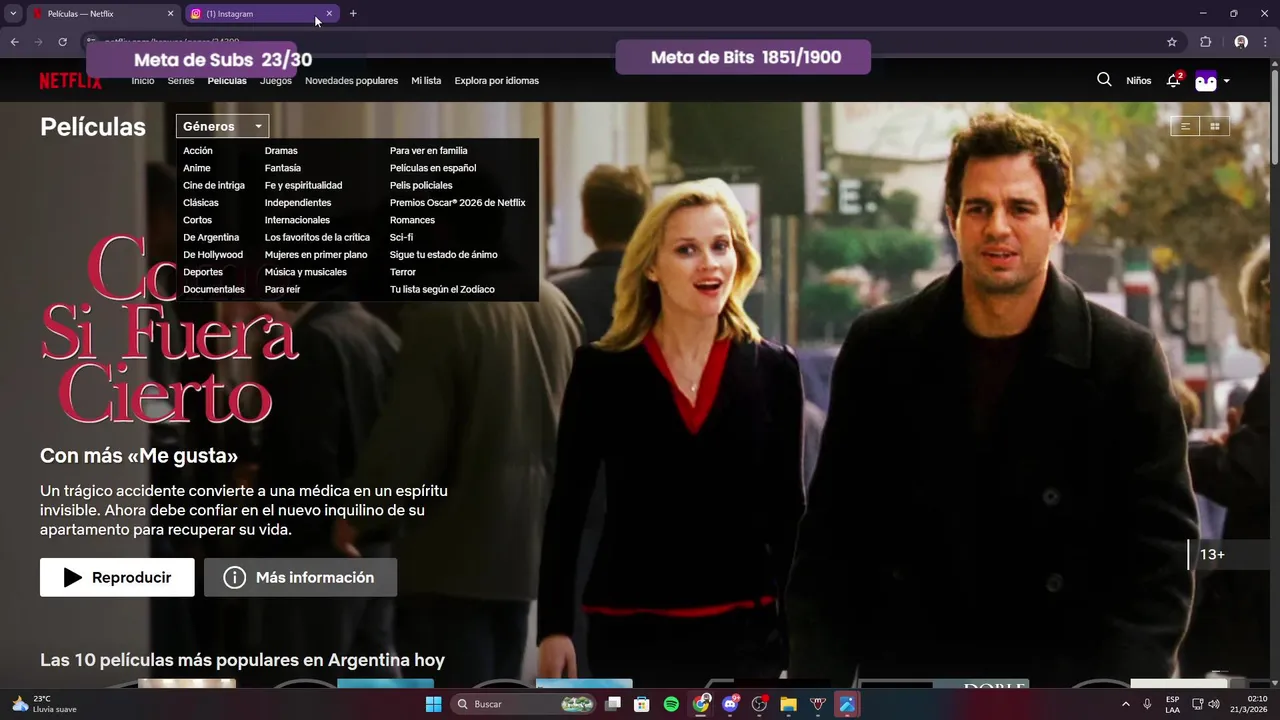
Task: Select the Anime genre
Action: pos(197,168)
